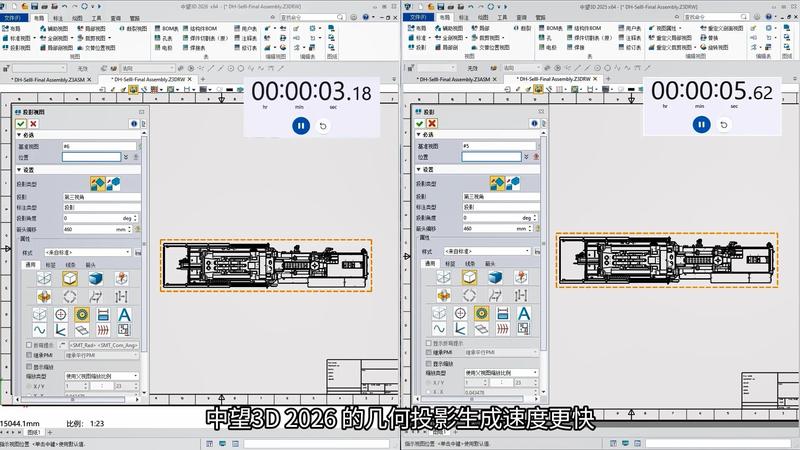Viewport: 800px width, 450px height.
Task: Open 缩放类型 dropdown in 2025 panel
Action: pos(501,373)
